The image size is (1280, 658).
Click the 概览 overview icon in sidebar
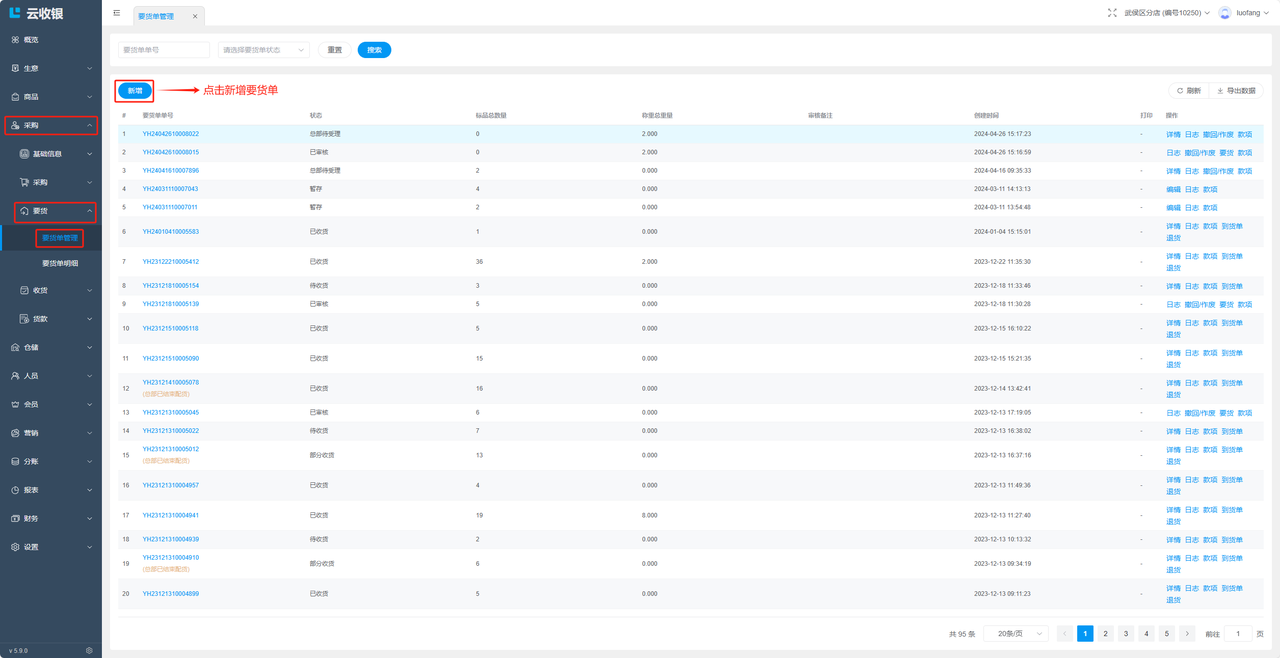15,40
